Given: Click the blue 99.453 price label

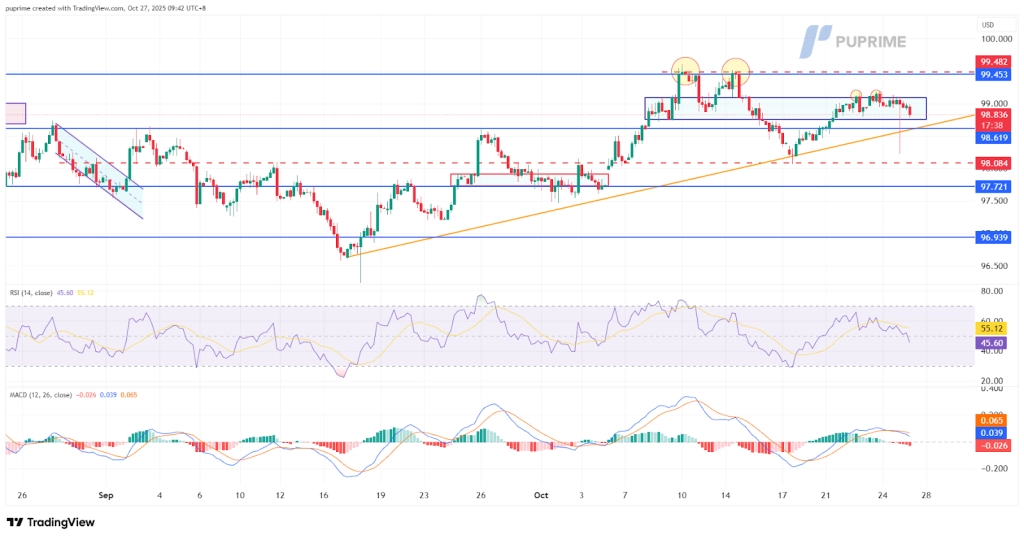Looking at the screenshot, I should [x=994, y=75].
